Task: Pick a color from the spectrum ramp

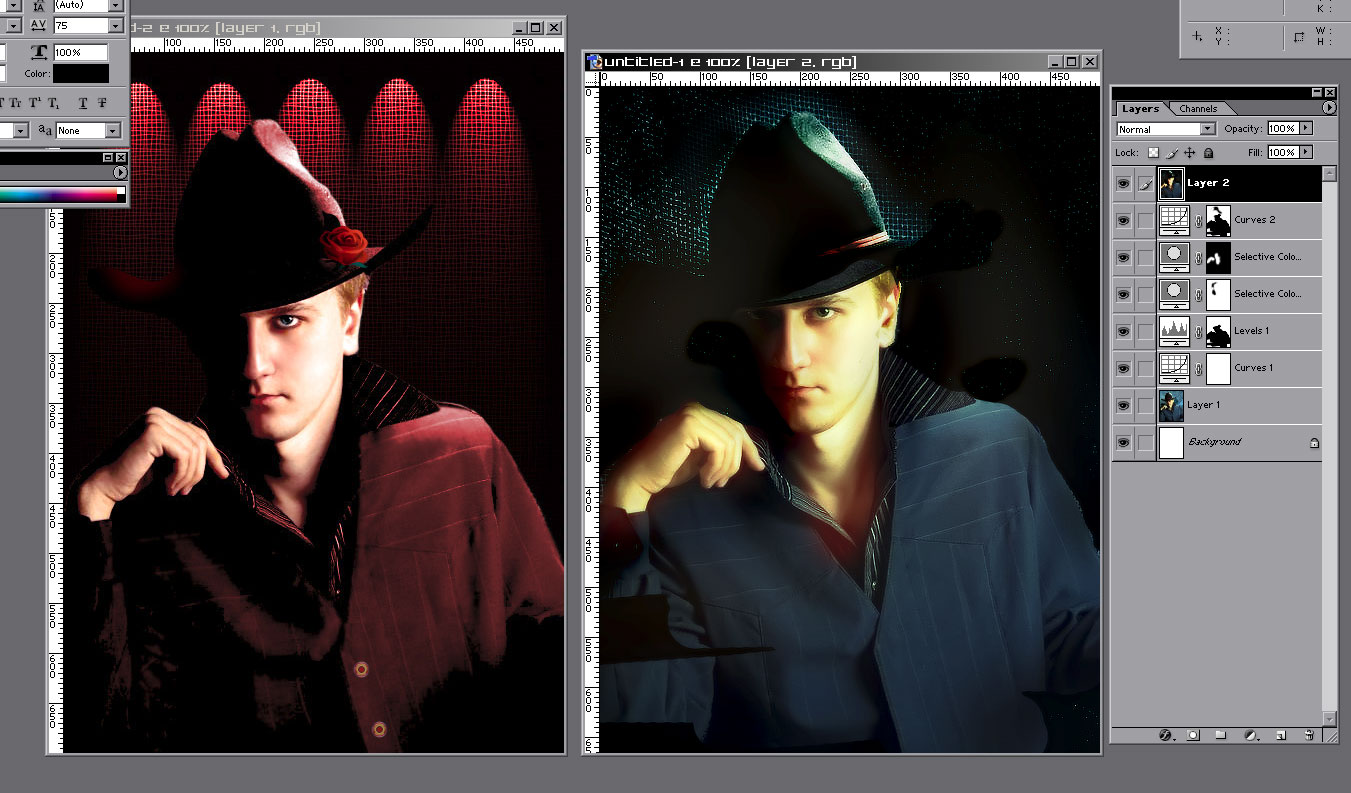Action: [60, 195]
